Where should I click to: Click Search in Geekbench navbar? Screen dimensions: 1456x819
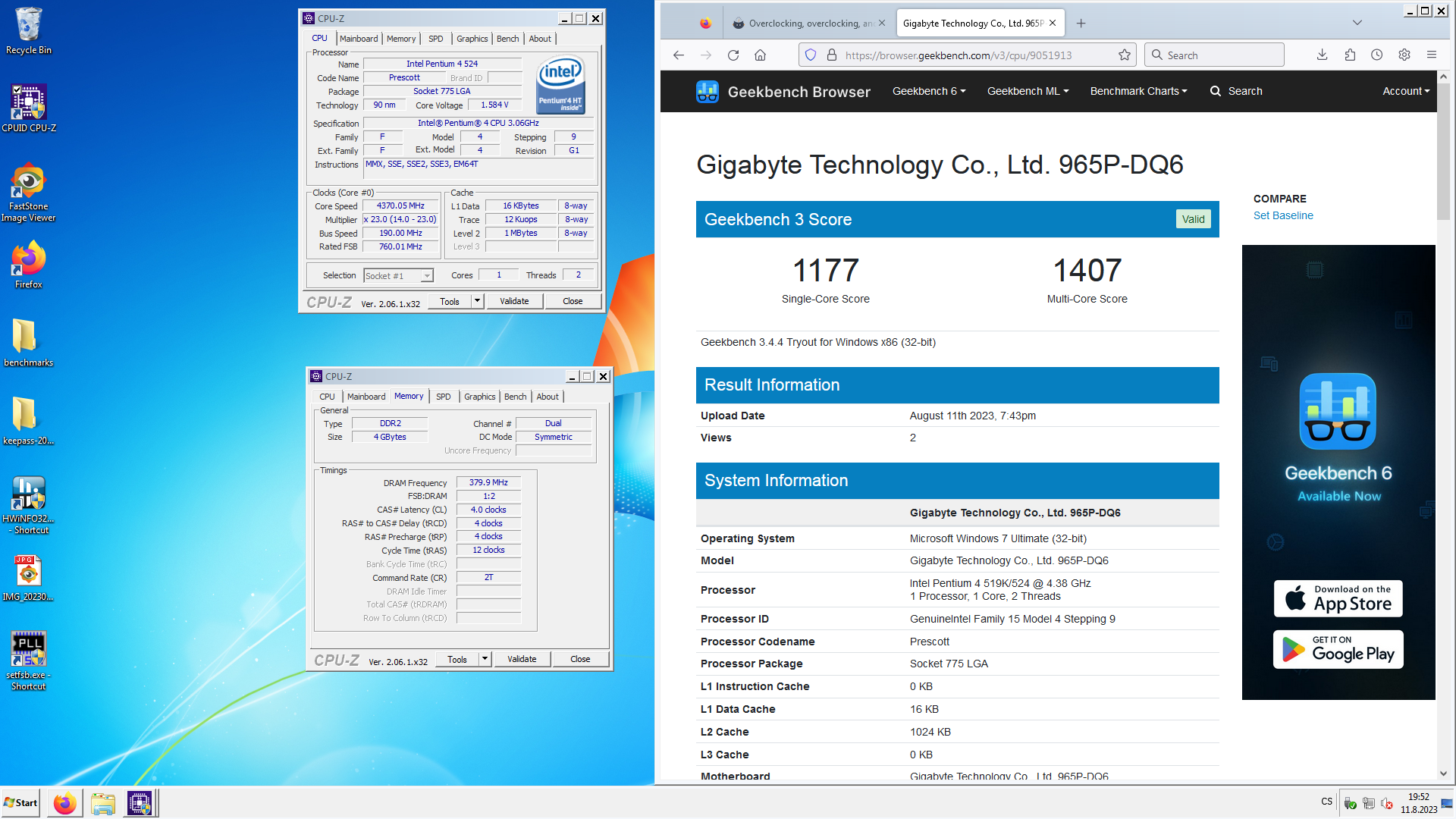click(x=1236, y=91)
